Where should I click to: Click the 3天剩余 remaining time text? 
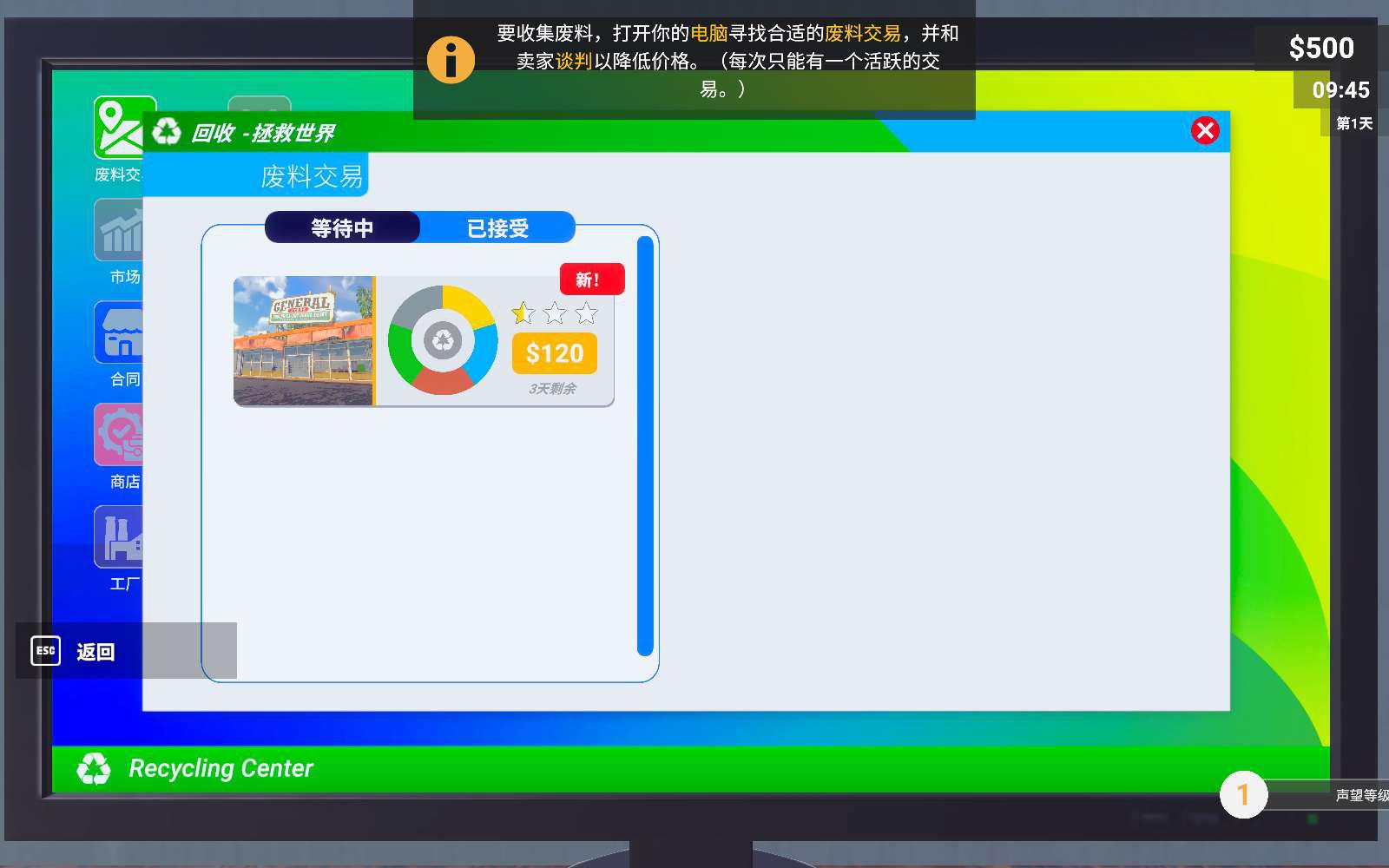point(552,389)
